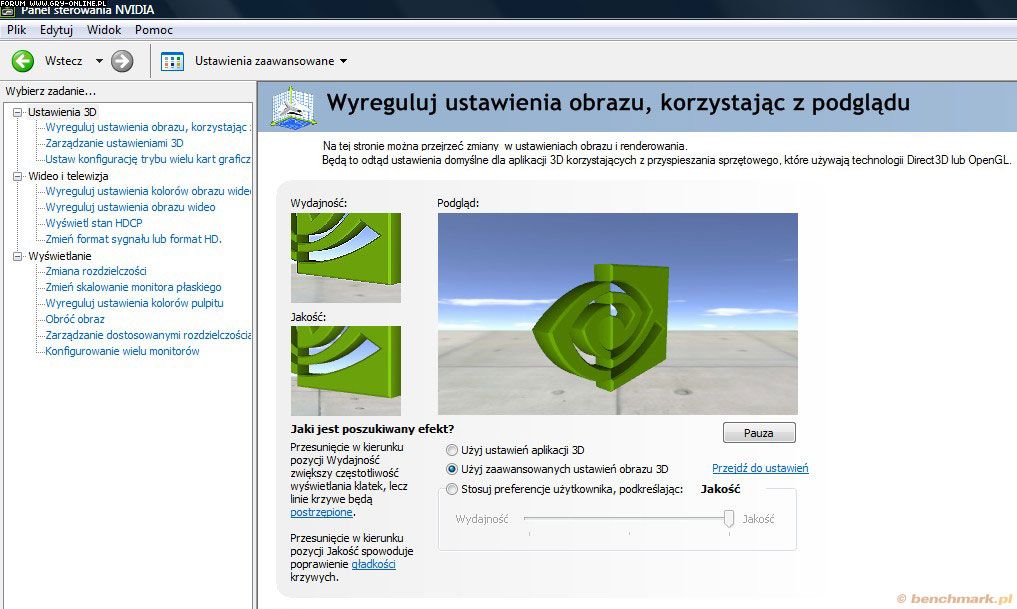Select Użyj ustawień aplikacji 3D radio button
Viewport: 1017px width, 609px height.
453,450
